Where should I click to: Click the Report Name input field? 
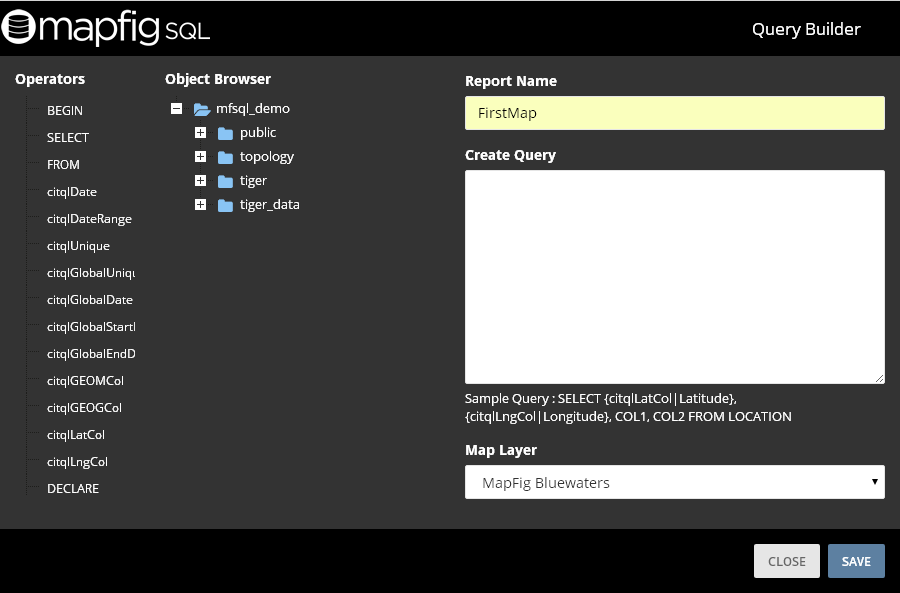pyautogui.click(x=674, y=113)
